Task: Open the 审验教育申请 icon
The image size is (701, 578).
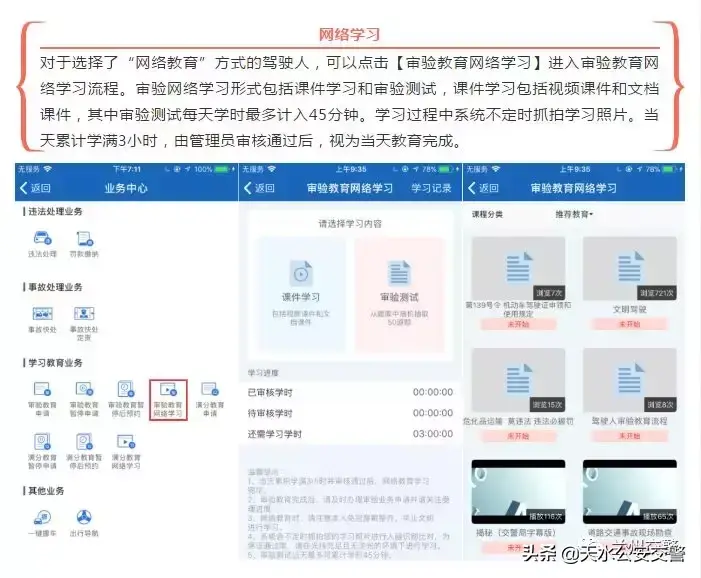Action: click(42, 392)
